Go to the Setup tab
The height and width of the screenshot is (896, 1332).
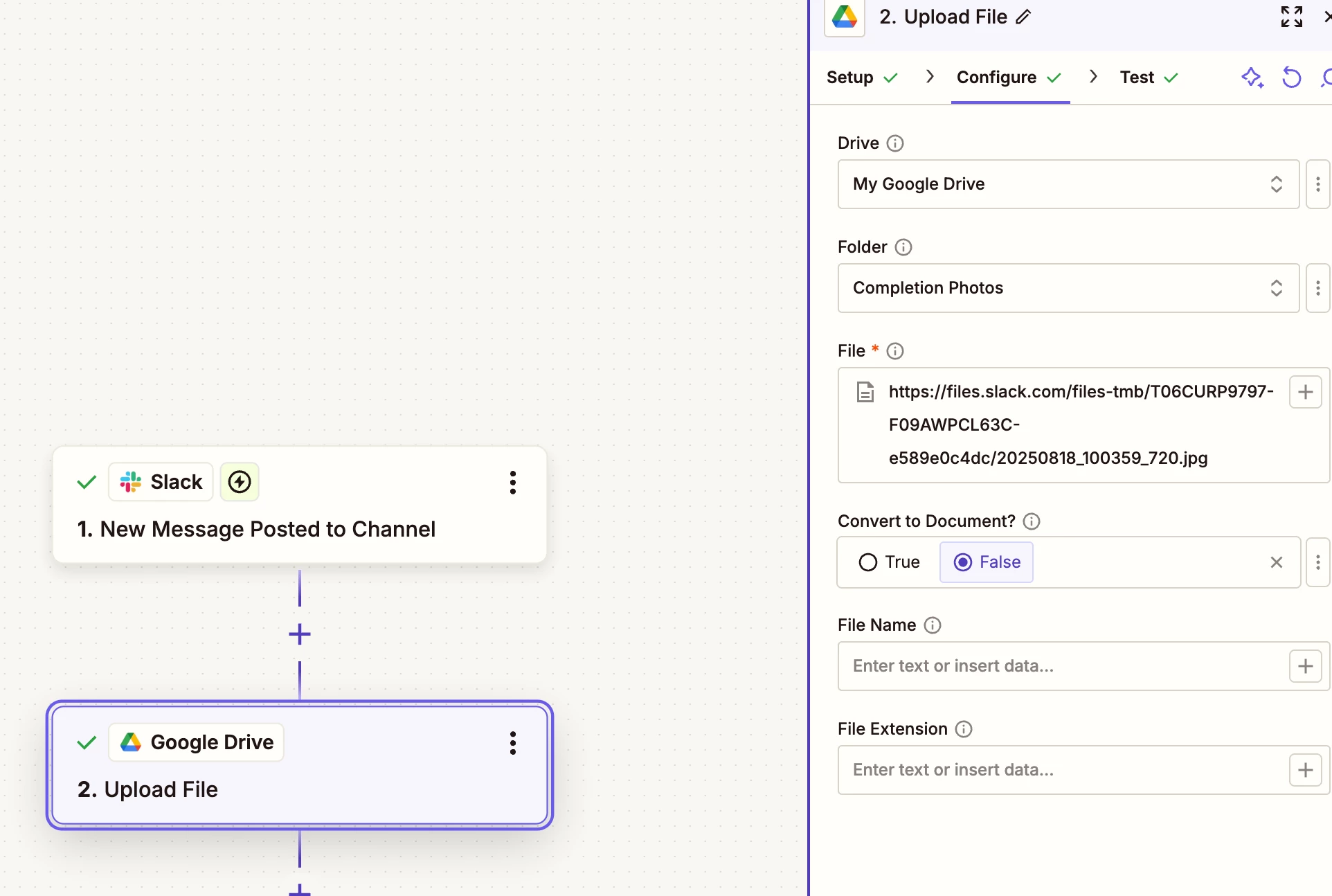point(862,78)
